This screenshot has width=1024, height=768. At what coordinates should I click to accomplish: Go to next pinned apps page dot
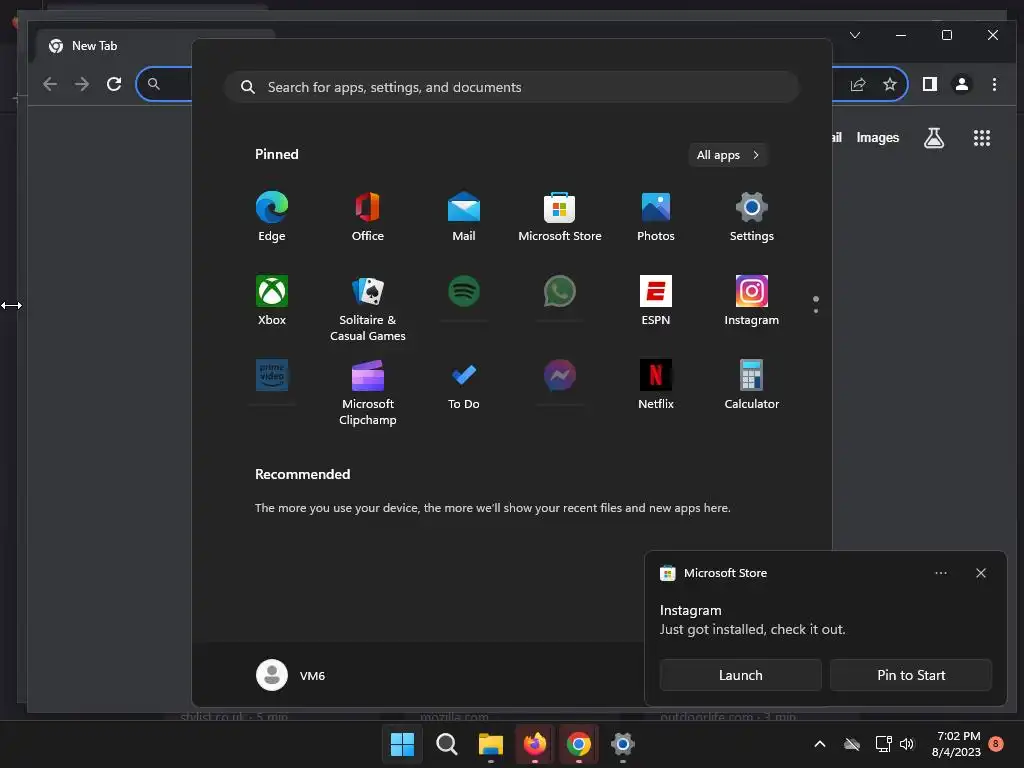point(816,311)
